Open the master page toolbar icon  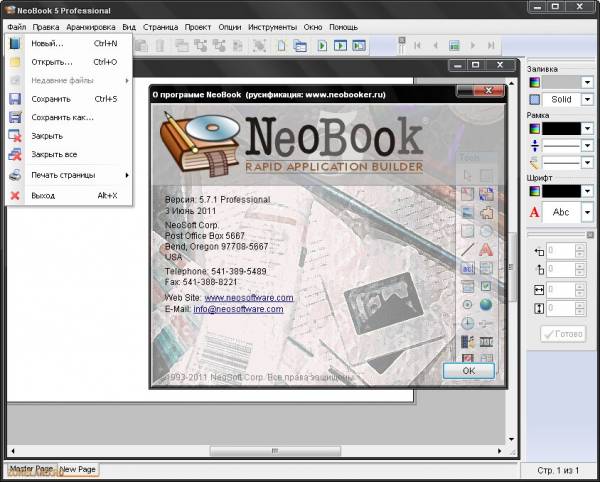tap(300, 46)
